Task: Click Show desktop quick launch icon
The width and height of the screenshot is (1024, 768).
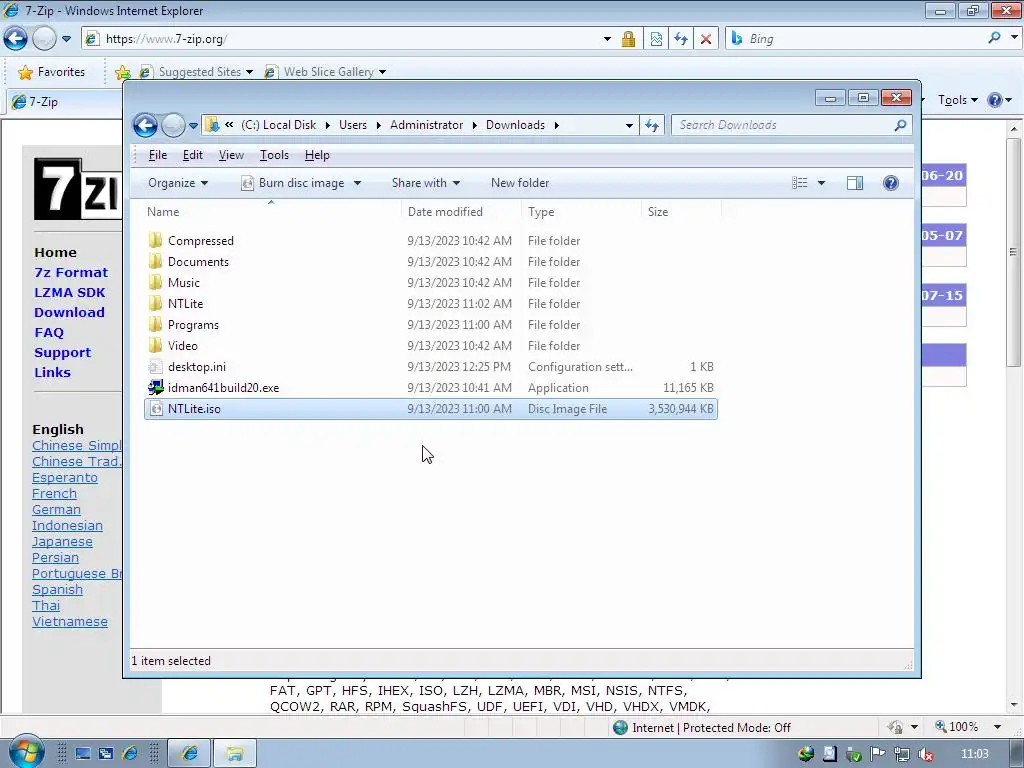Action: tap(83, 754)
